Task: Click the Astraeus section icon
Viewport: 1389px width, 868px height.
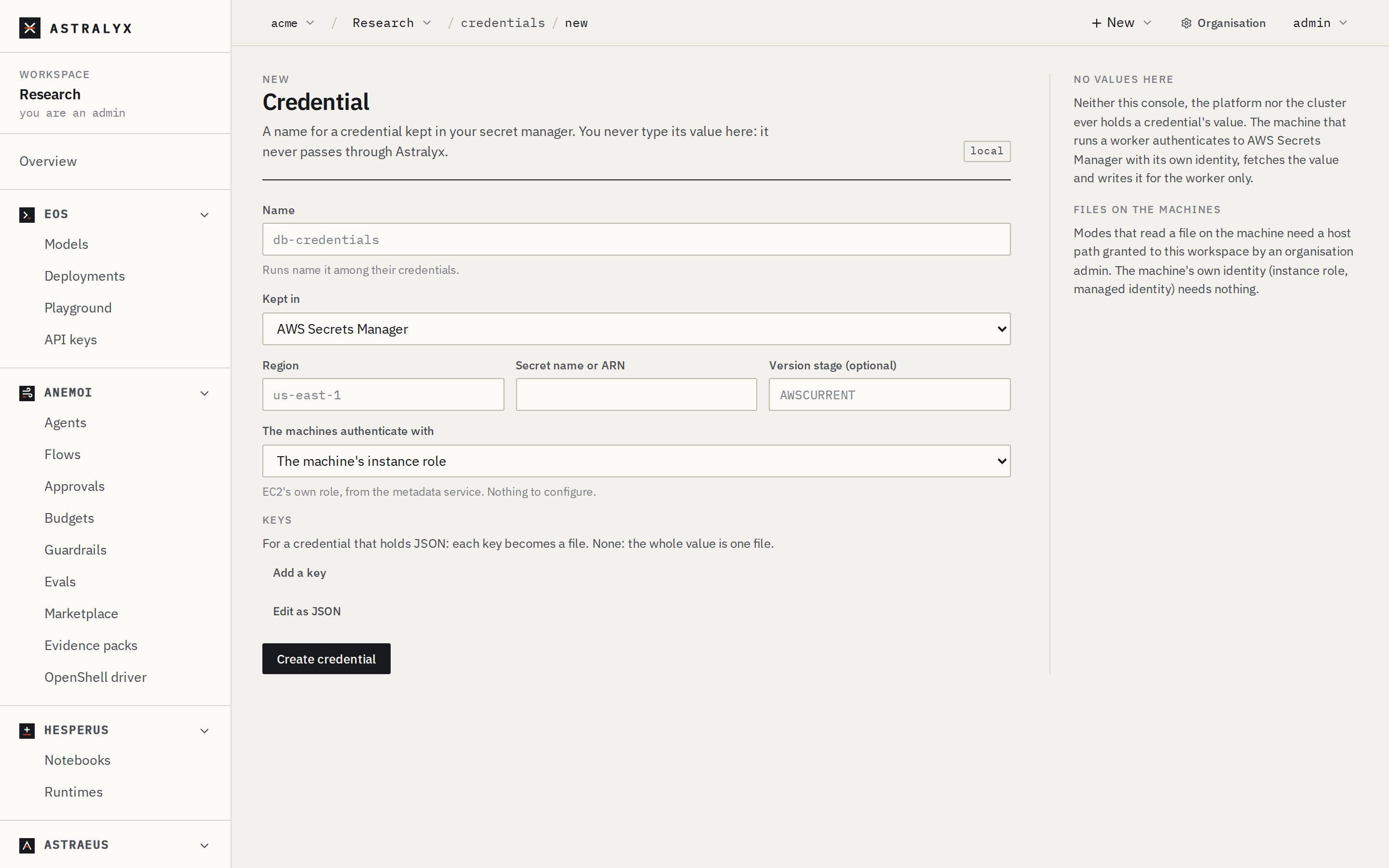Action: point(27,846)
